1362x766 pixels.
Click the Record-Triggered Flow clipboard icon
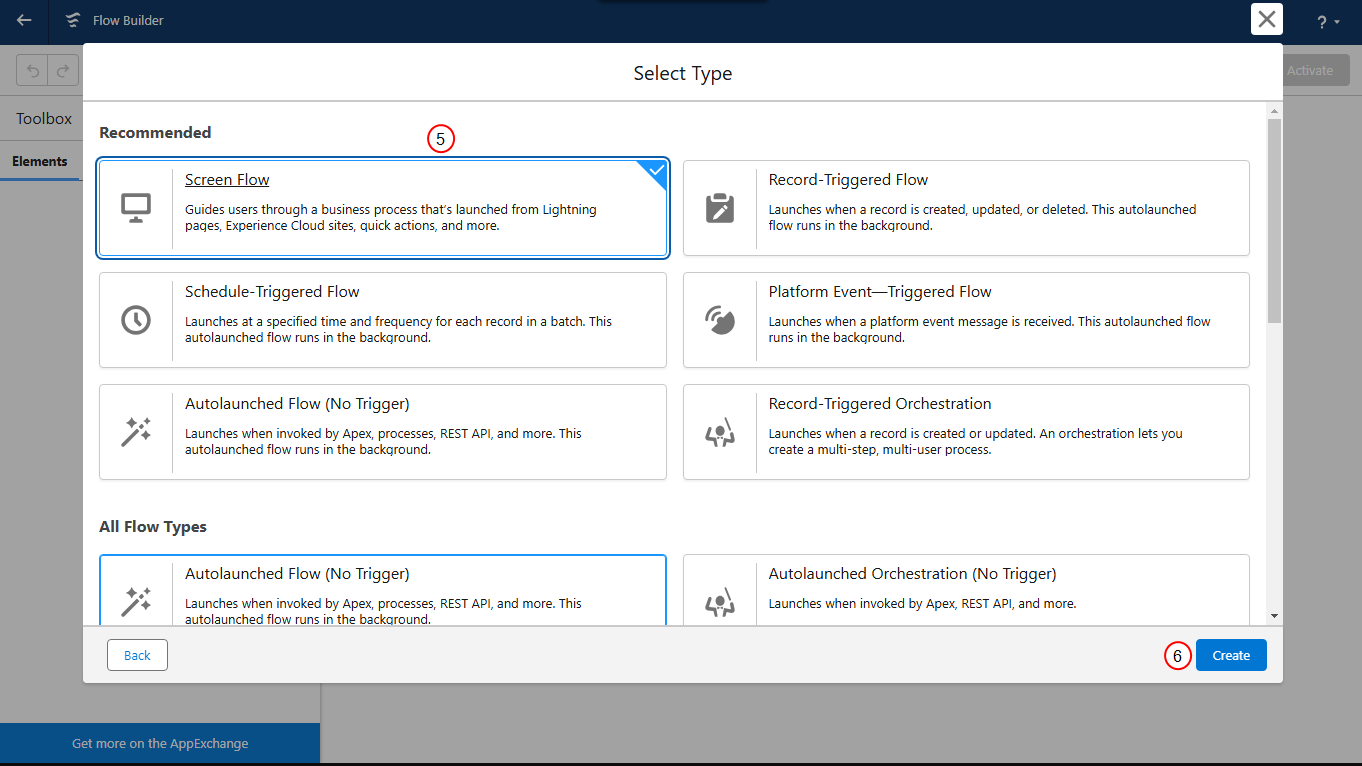tap(720, 208)
